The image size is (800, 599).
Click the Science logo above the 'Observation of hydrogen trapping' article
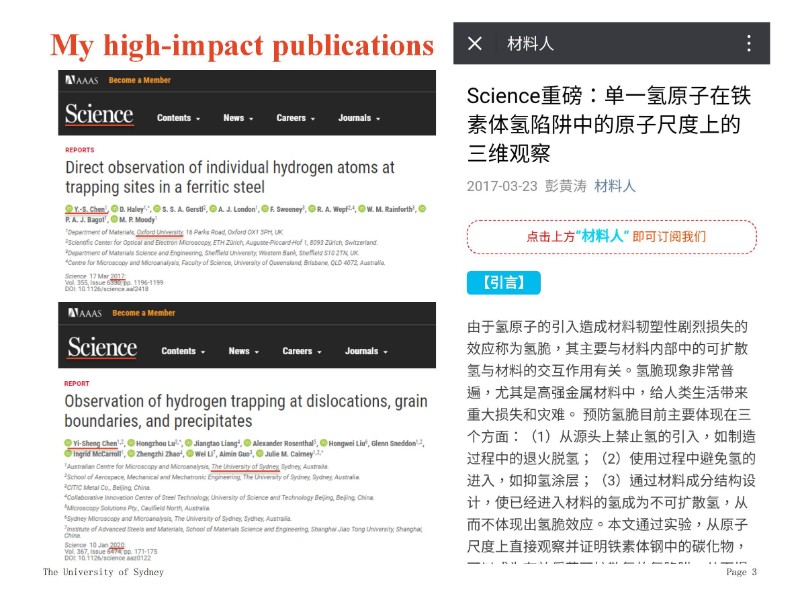[x=102, y=347]
